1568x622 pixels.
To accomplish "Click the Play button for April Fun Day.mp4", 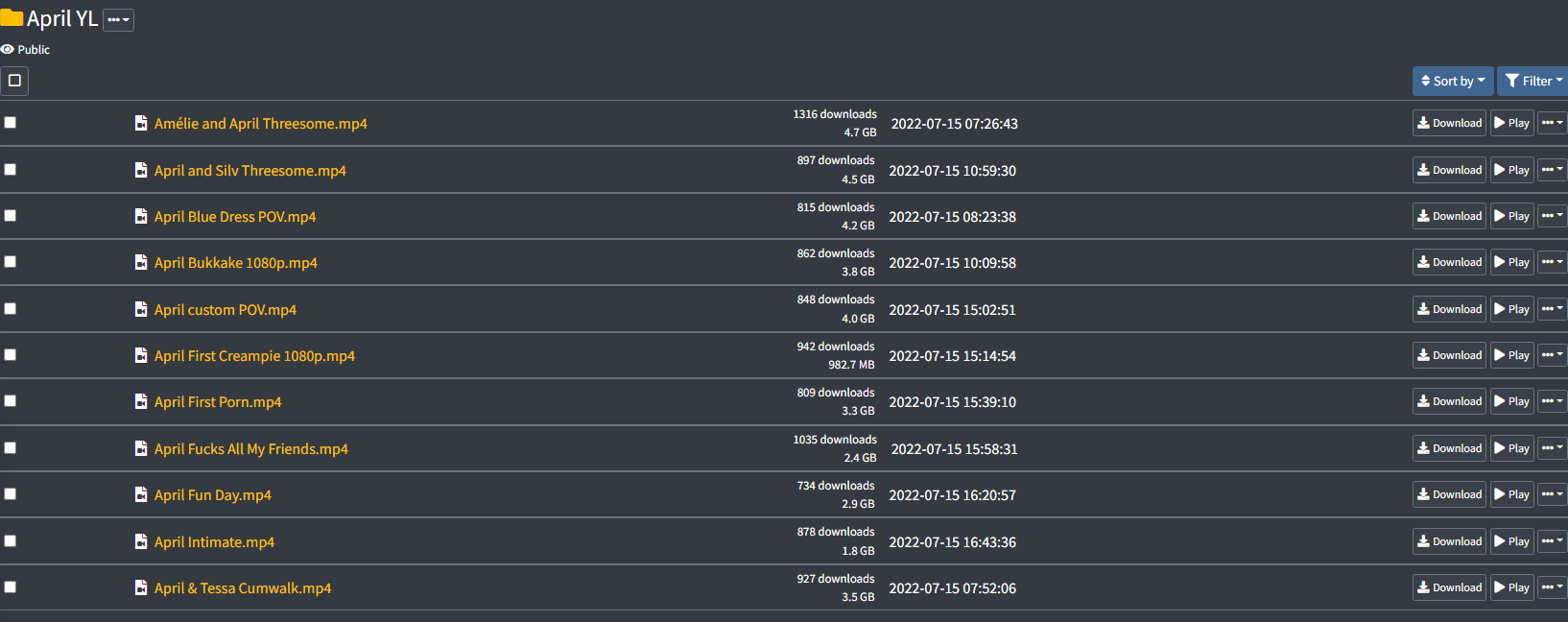I will coord(1512,494).
